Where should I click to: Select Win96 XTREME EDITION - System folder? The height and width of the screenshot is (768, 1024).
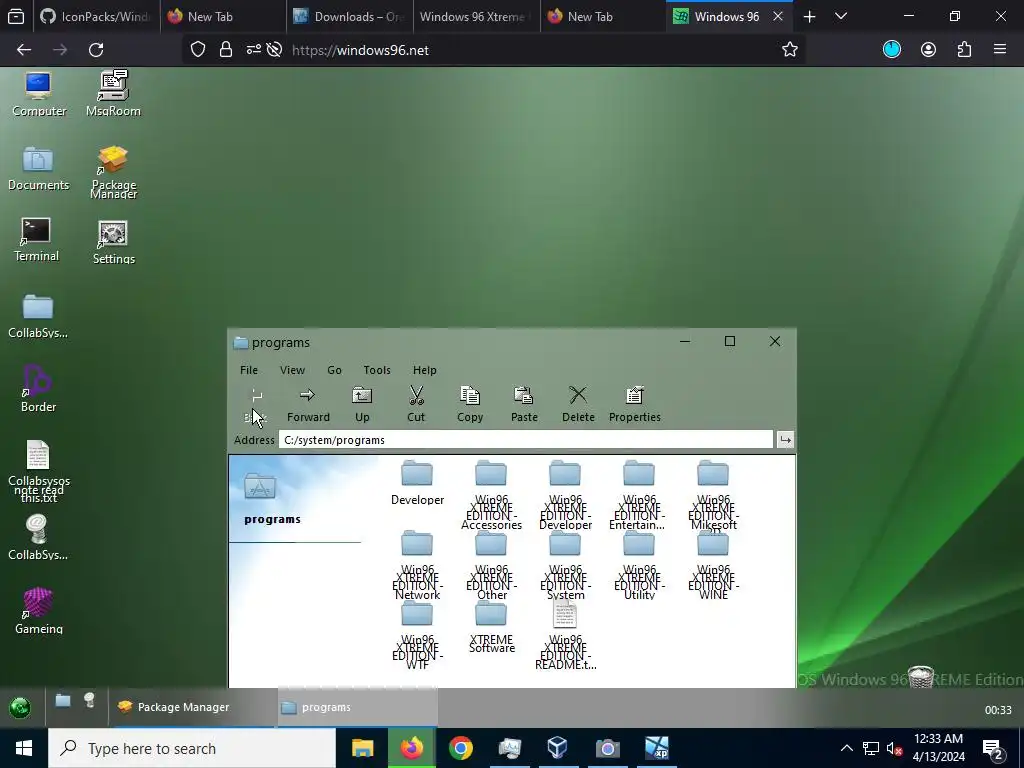[x=565, y=565]
